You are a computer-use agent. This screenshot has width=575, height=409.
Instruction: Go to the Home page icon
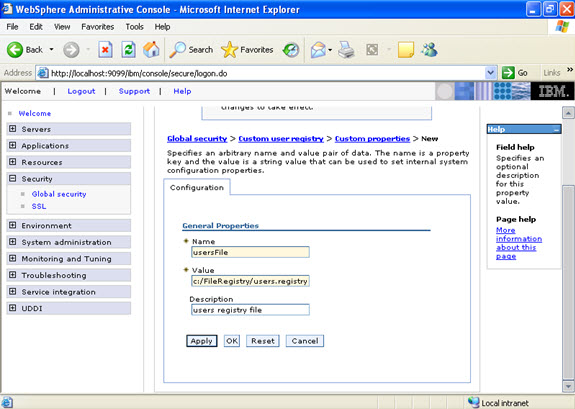pyautogui.click(x=151, y=50)
